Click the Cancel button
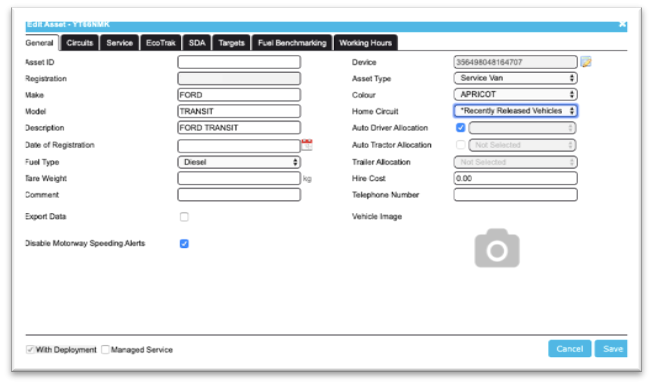The width and height of the screenshot is (652, 385). (570, 349)
